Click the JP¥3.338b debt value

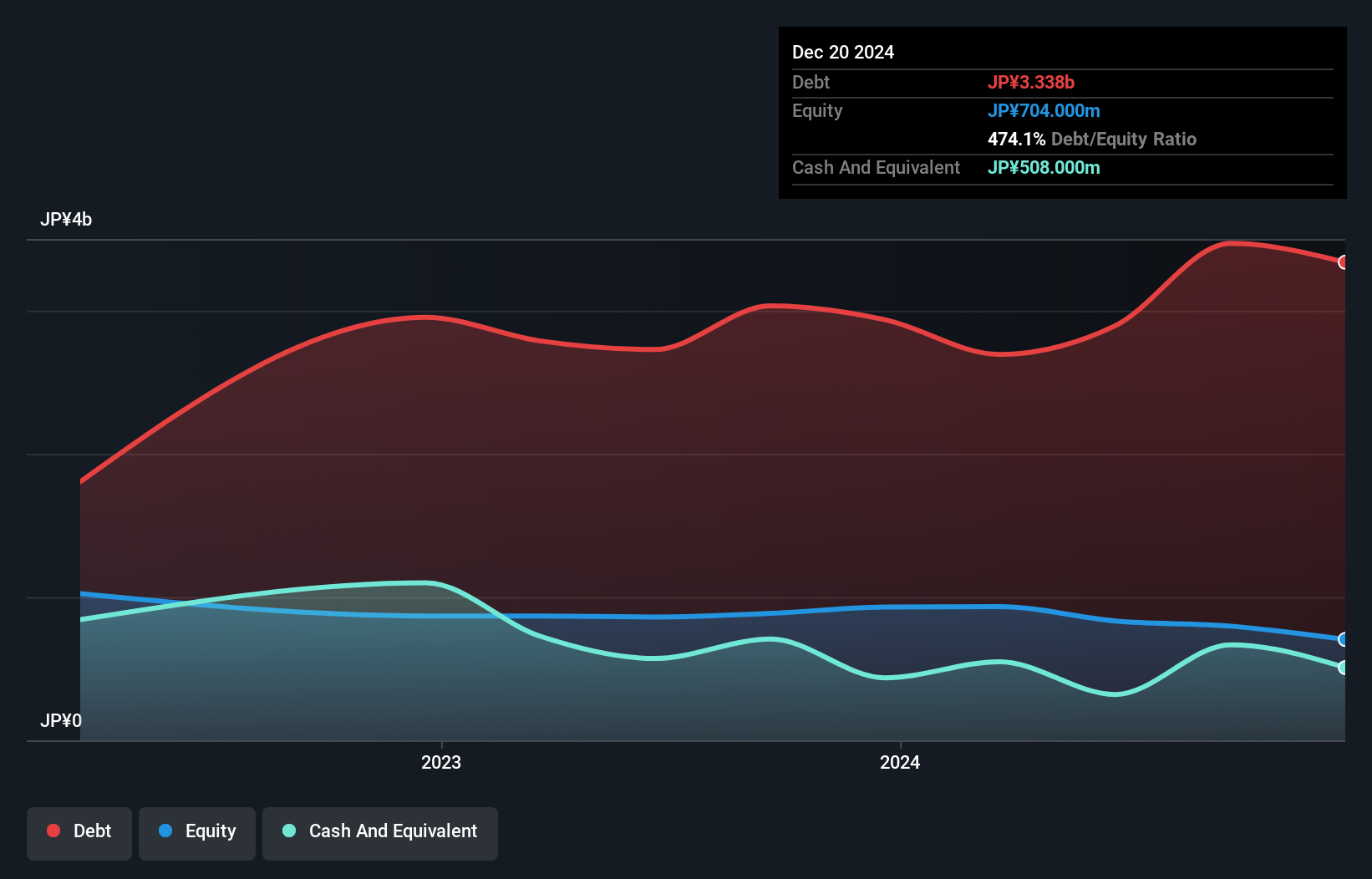(1031, 82)
